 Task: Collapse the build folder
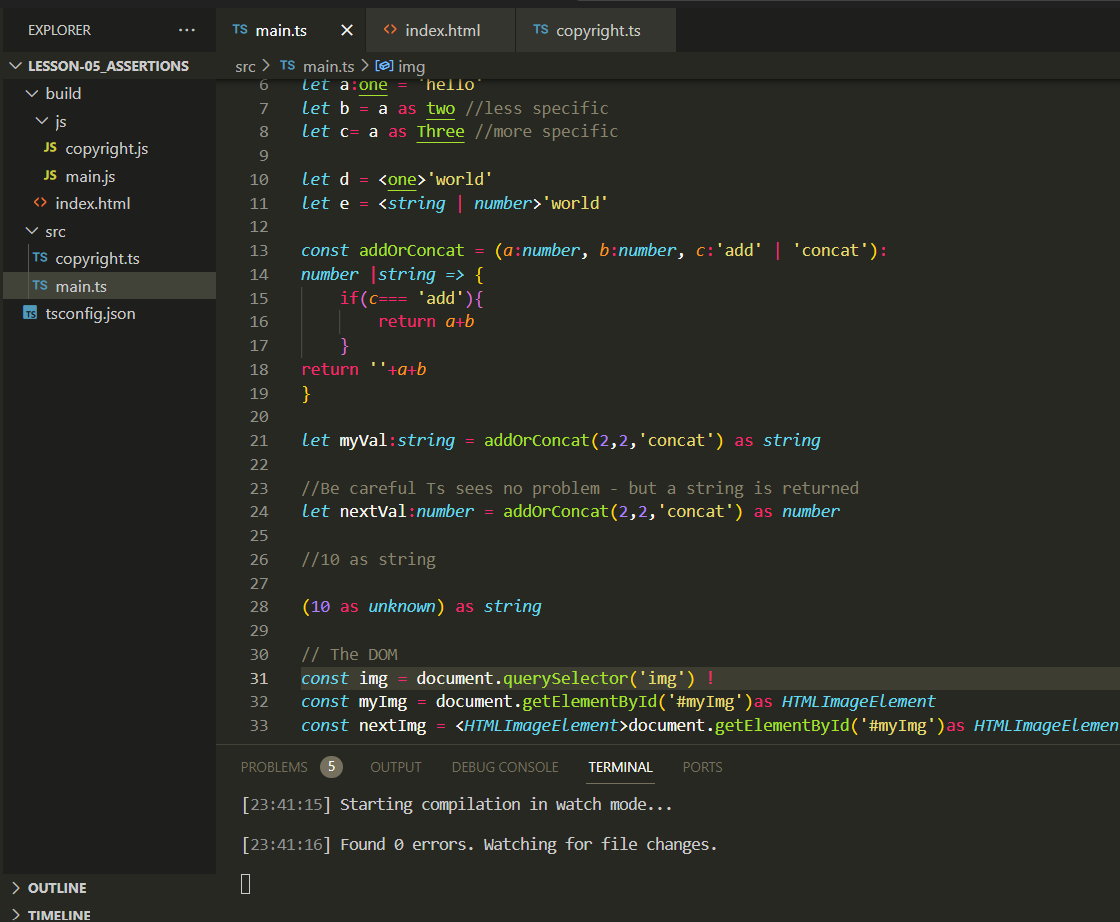click(x=31, y=93)
